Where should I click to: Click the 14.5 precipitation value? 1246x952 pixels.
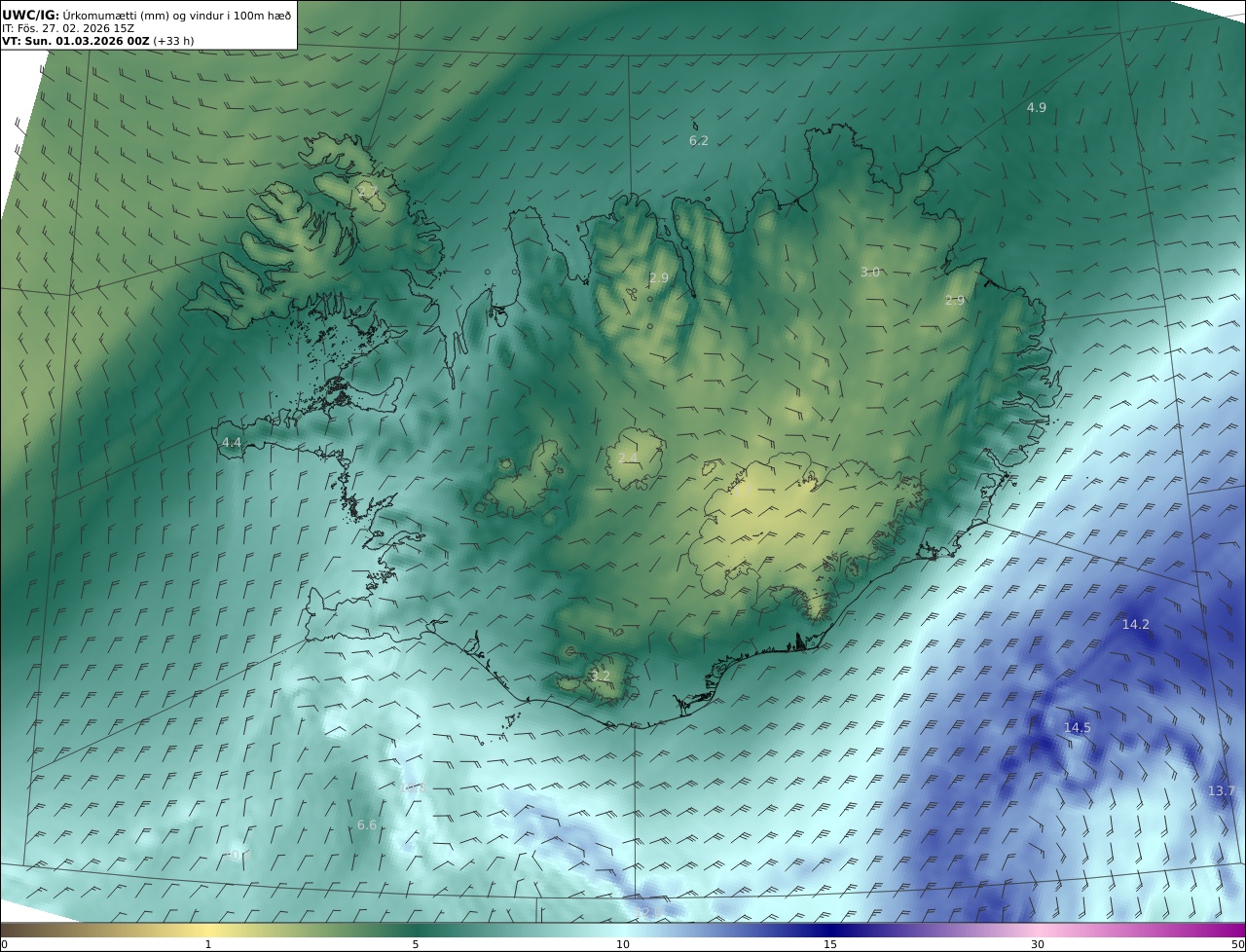click(x=1077, y=727)
